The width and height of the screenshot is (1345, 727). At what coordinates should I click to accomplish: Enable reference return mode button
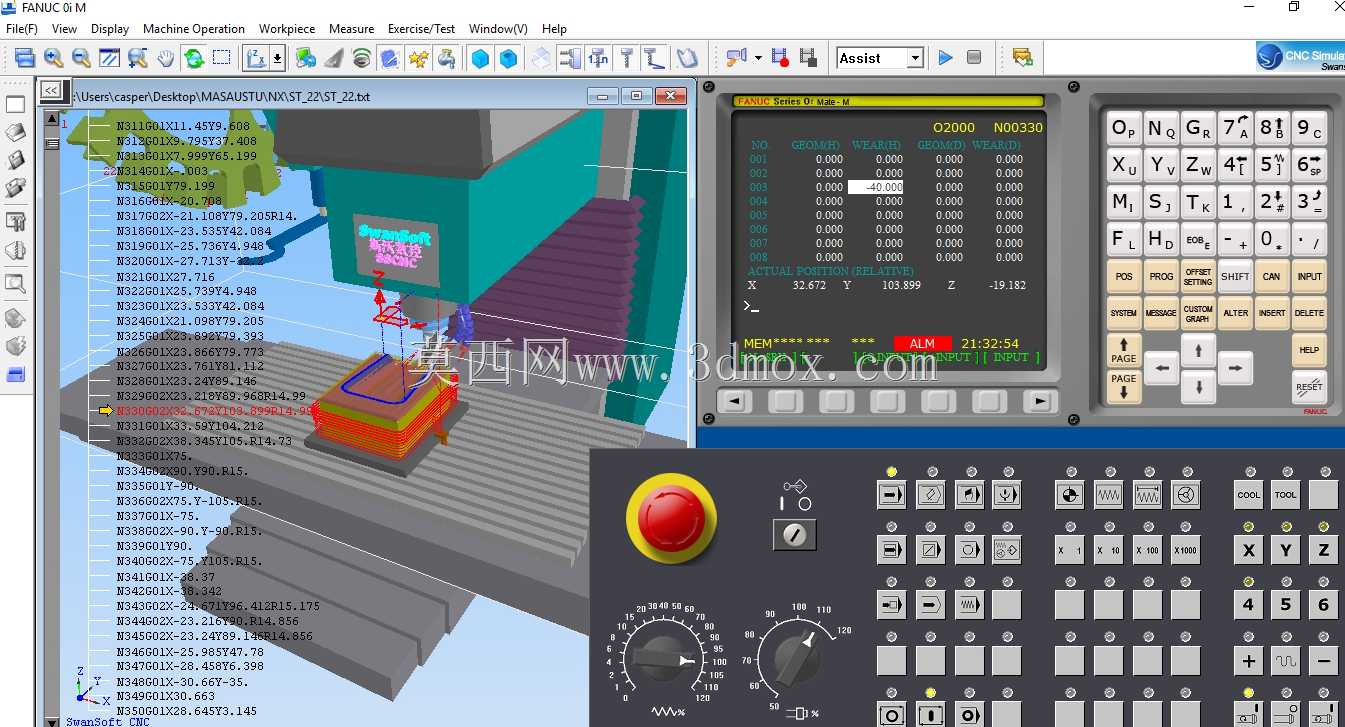pyautogui.click(x=1069, y=494)
